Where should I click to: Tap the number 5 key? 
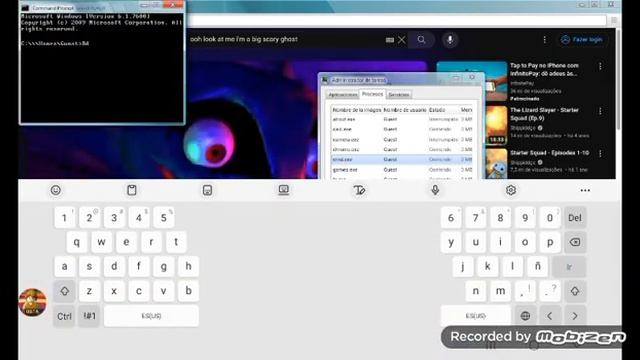click(x=164, y=218)
